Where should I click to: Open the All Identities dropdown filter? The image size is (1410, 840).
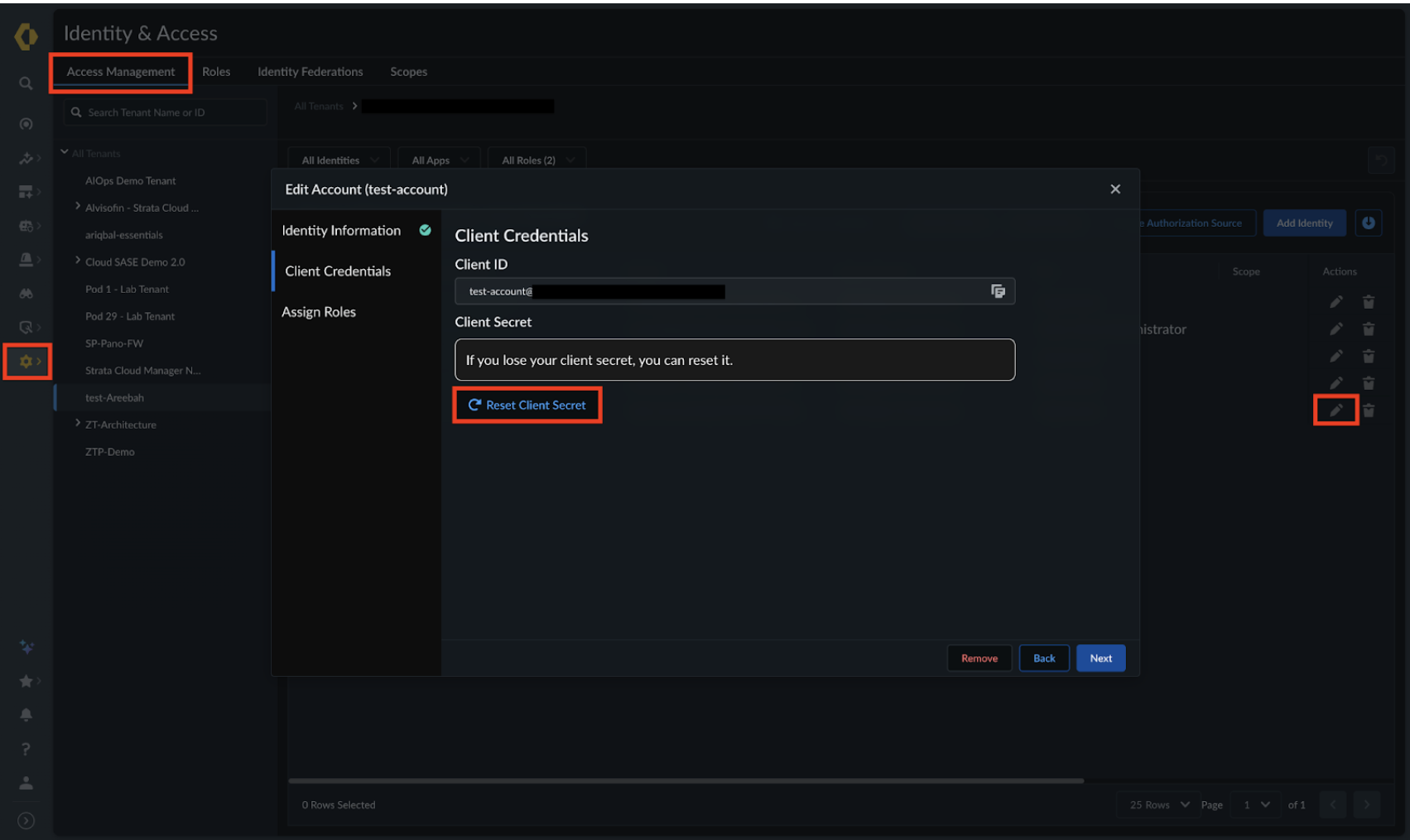pyautogui.click(x=339, y=161)
